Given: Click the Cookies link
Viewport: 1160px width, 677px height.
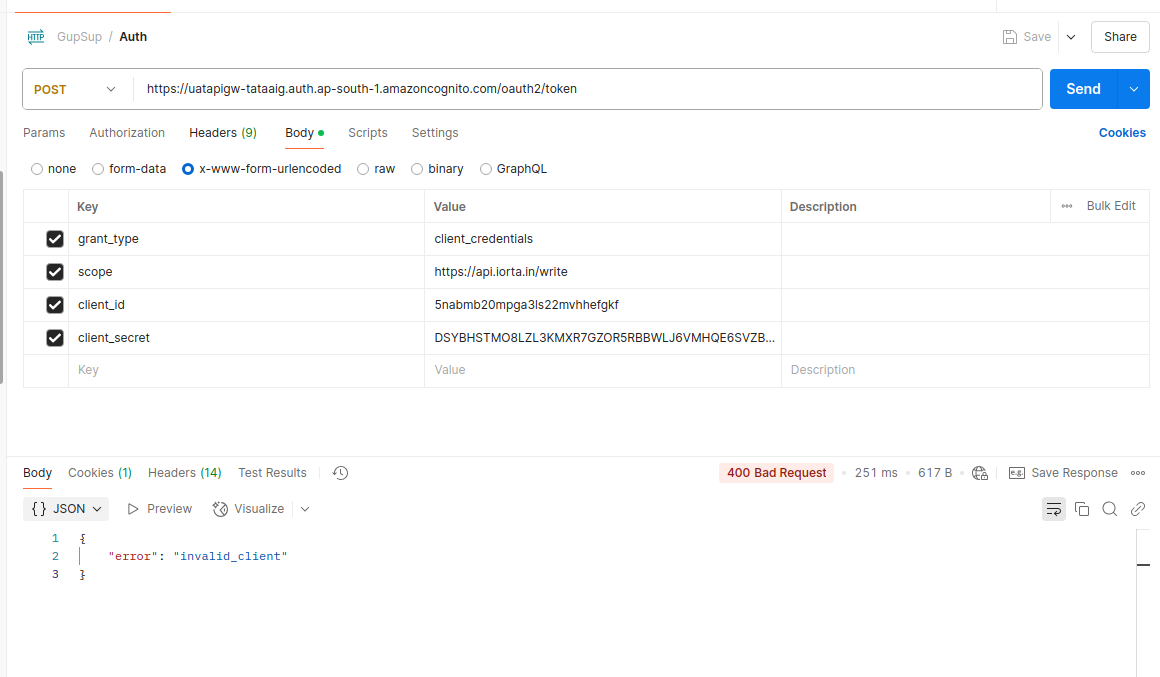Looking at the screenshot, I should pos(1122,133).
